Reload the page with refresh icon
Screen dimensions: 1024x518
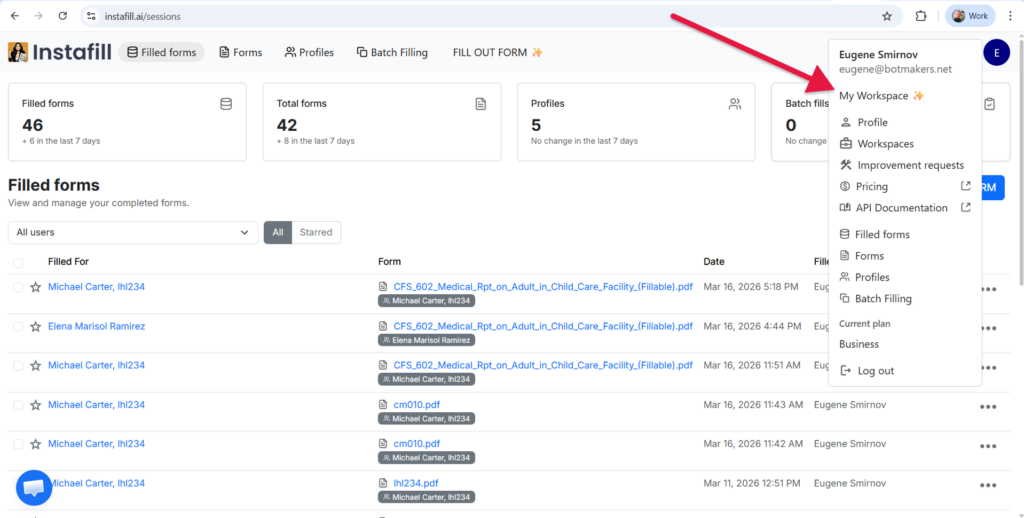[63, 16]
